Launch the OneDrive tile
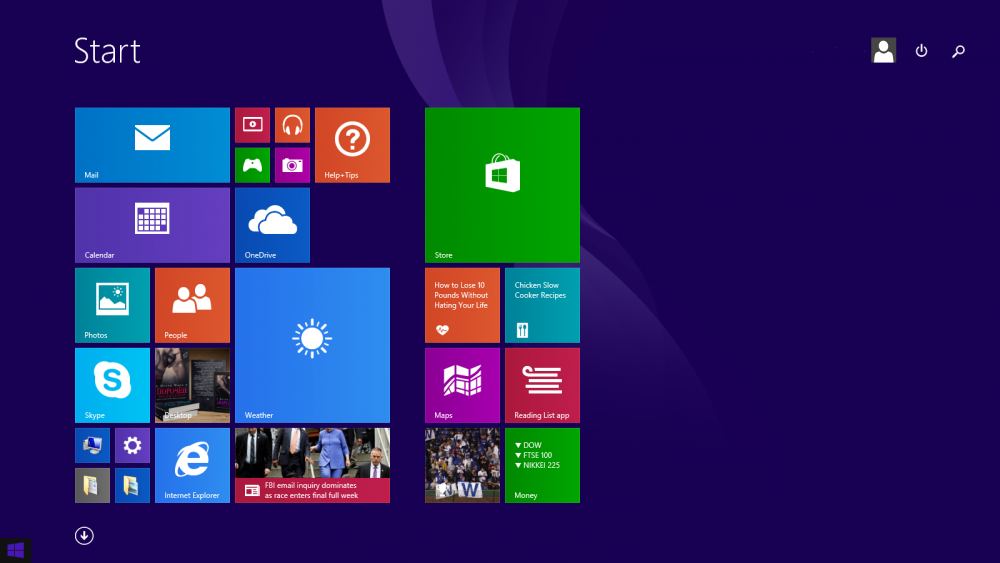The height and width of the screenshot is (563, 1000). click(x=272, y=225)
